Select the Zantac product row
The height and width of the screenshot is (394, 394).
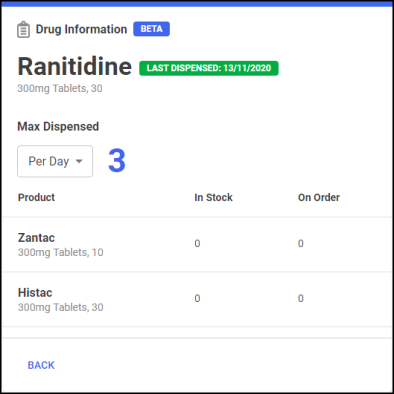197,245
